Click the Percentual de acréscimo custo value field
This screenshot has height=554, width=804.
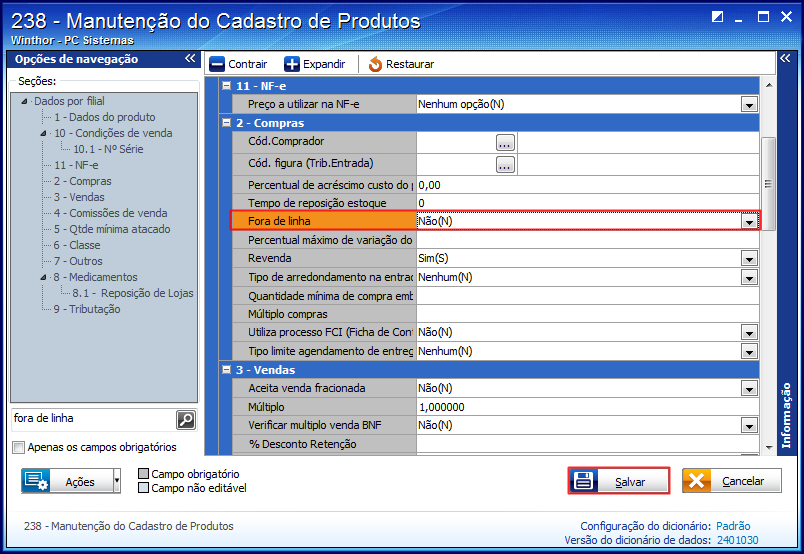tap(588, 185)
